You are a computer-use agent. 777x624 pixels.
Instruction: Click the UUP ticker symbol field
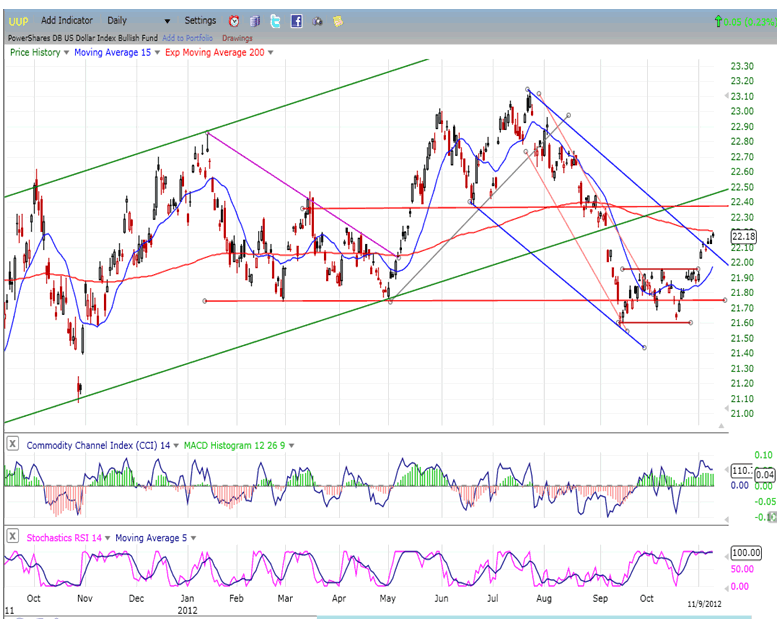[17, 20]
